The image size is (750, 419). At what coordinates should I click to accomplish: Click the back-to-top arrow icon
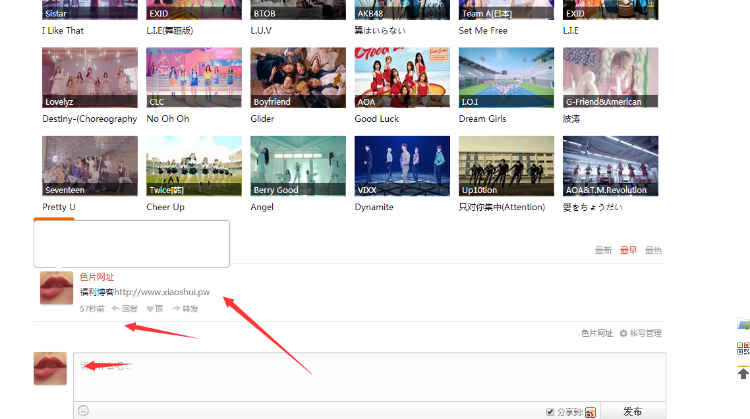pos(743,373)
